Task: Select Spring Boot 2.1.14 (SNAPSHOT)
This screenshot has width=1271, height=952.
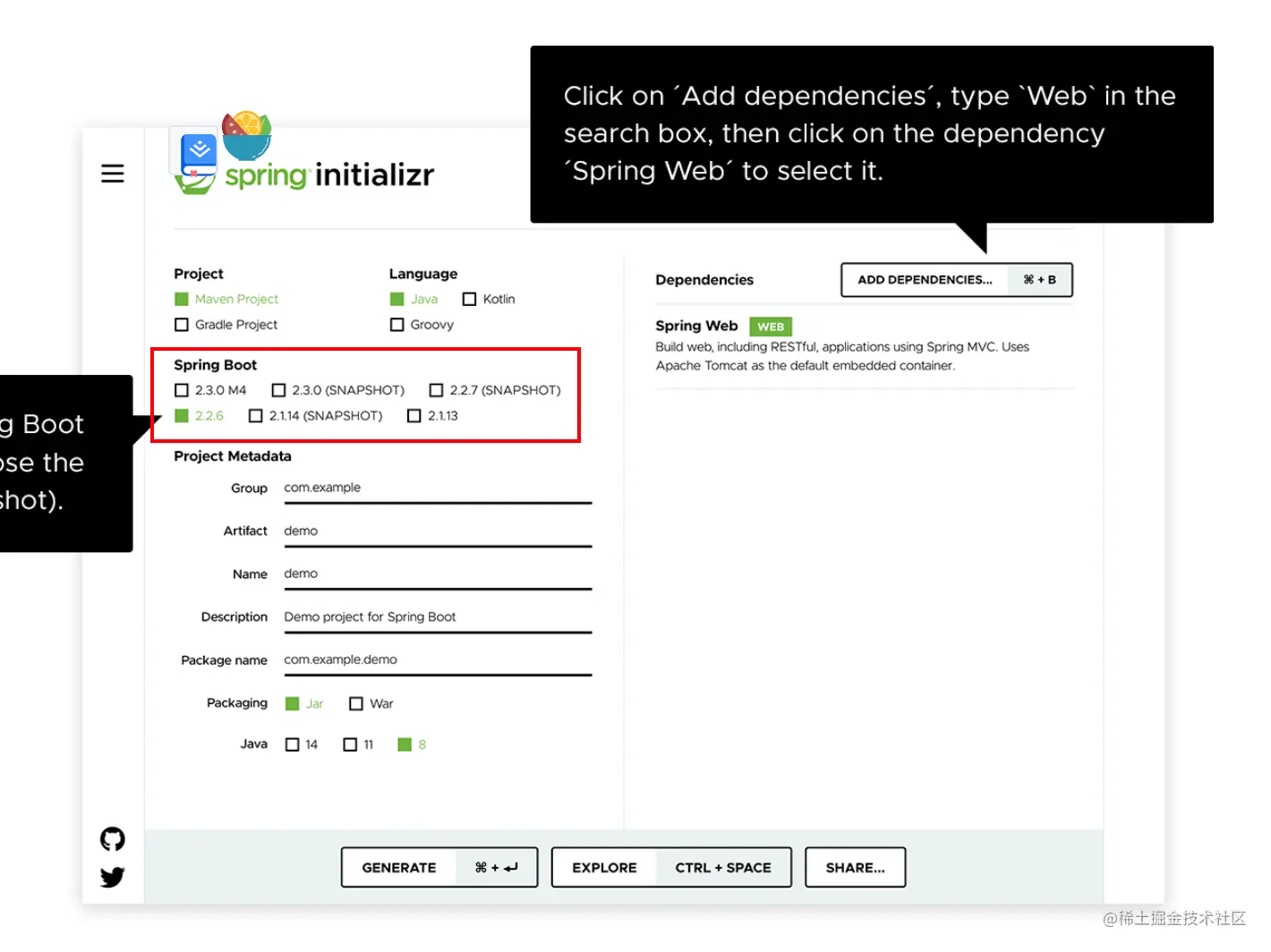Action: (x=315, y=416)
